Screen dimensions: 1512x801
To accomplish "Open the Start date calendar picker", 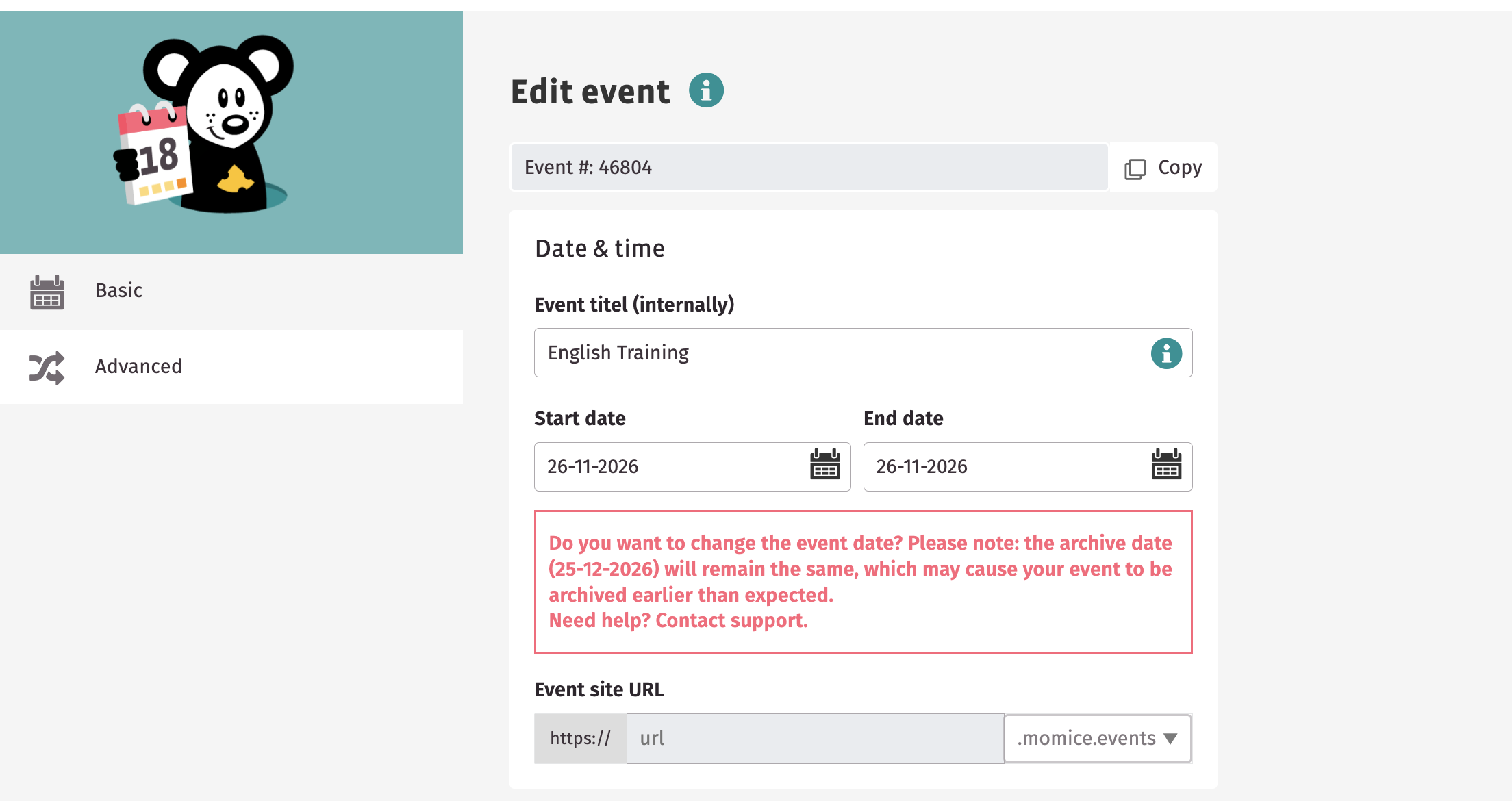I will click(825, 466).
